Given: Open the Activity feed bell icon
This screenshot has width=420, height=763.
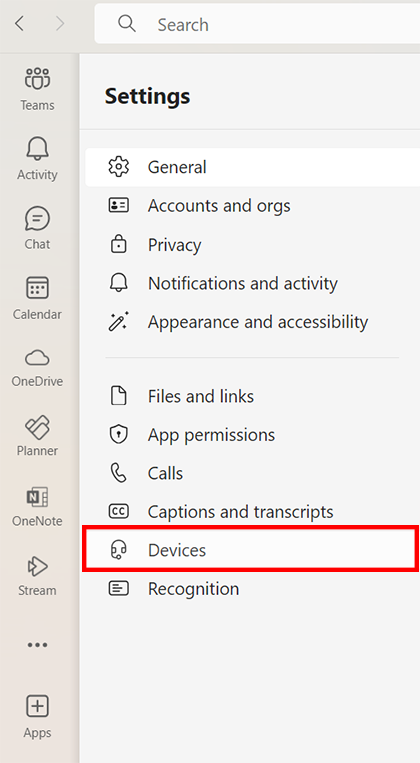Looking at the screenshot, I should pos(37,148).
